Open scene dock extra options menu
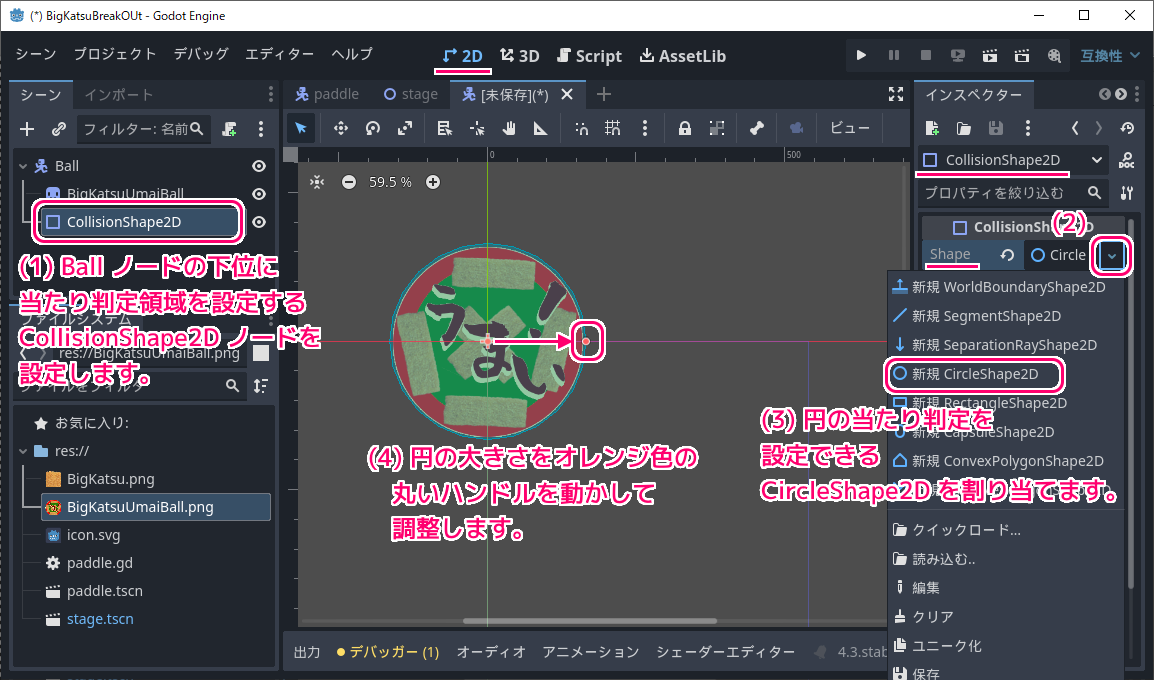This screenshot has height=680, width=1154. 261,130
